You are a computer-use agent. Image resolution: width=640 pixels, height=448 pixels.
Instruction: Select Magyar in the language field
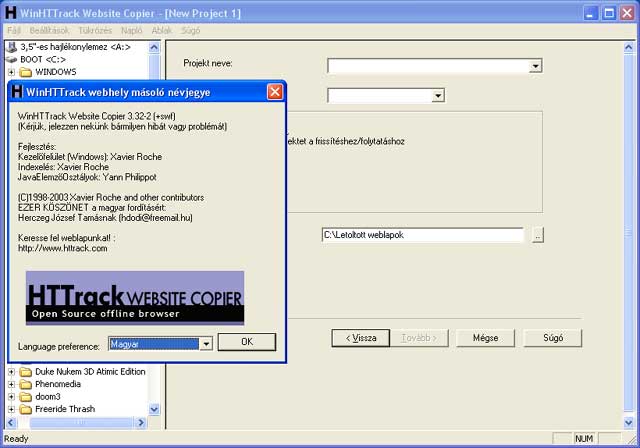coord(154,344)
